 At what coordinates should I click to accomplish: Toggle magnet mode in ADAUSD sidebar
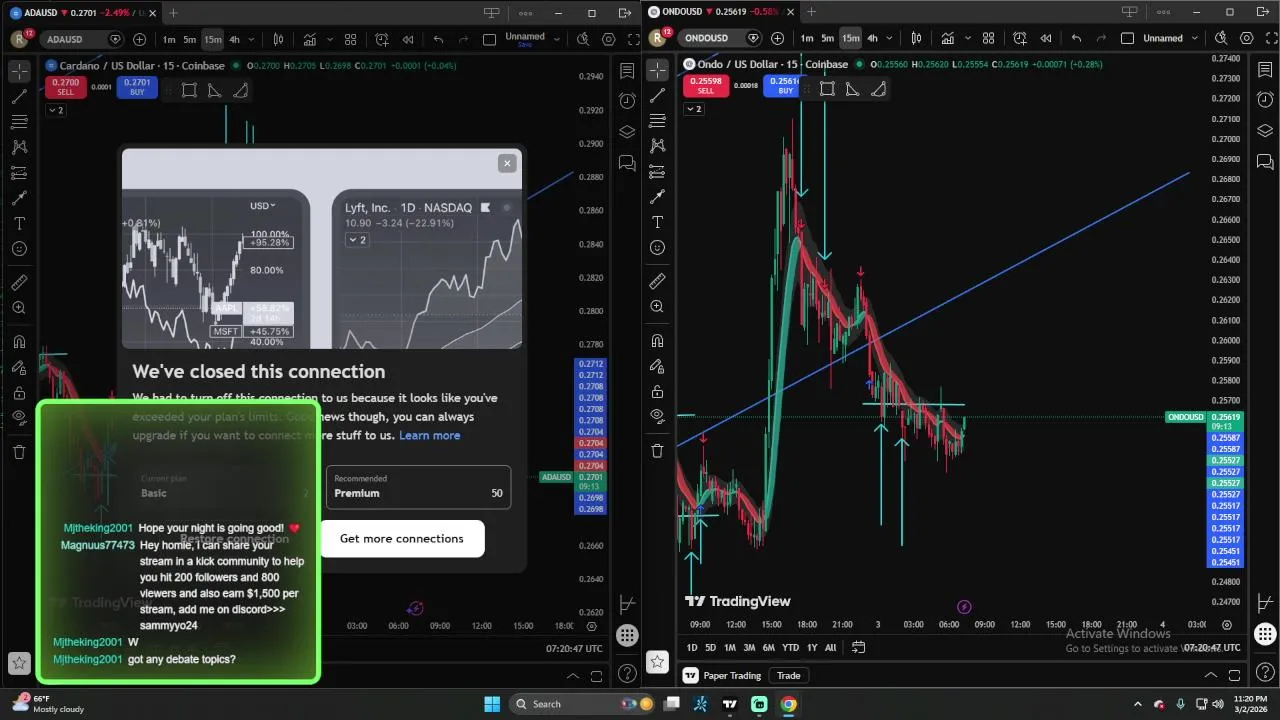click(x=19, y=342)
